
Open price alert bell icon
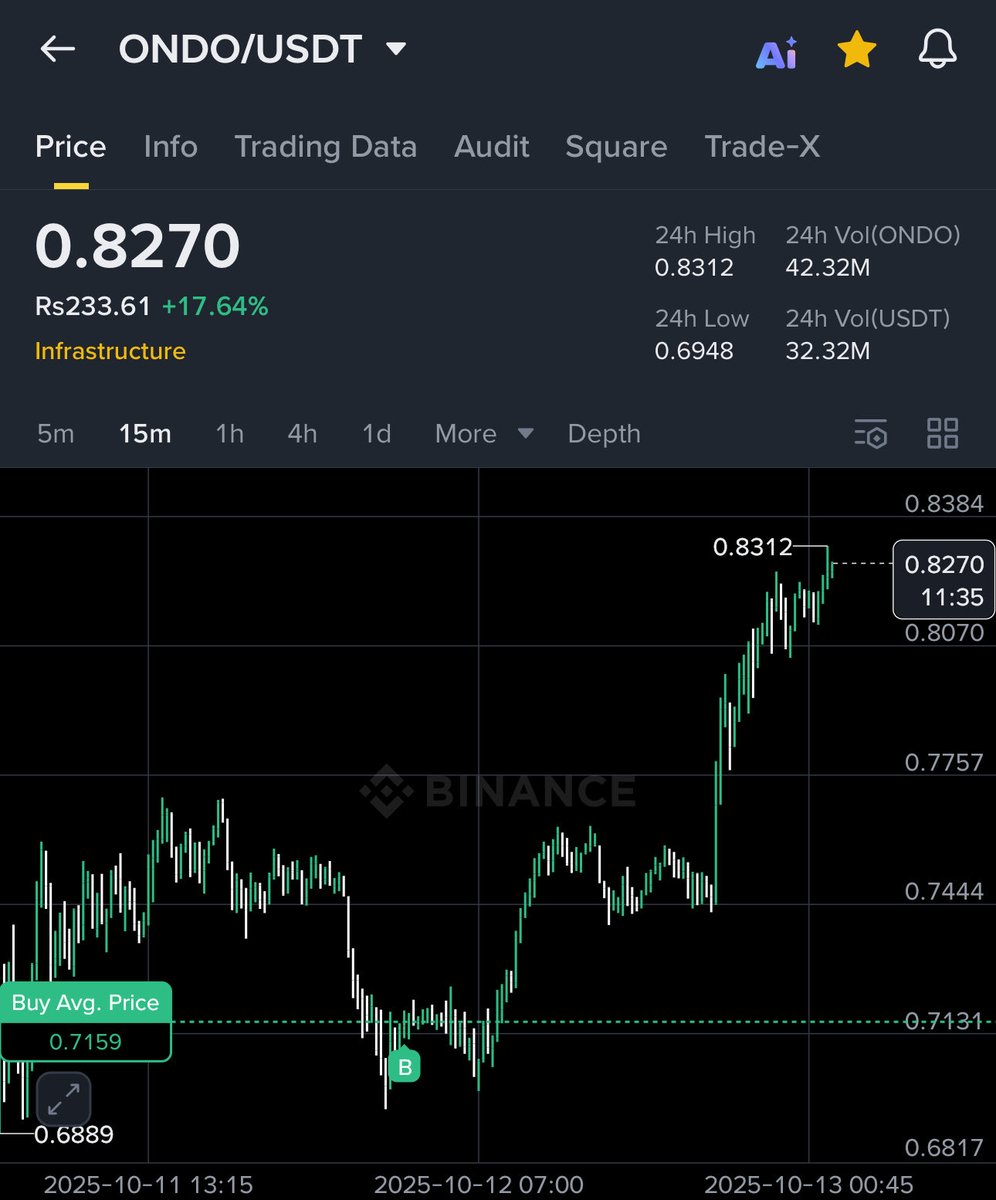[938, 50]
